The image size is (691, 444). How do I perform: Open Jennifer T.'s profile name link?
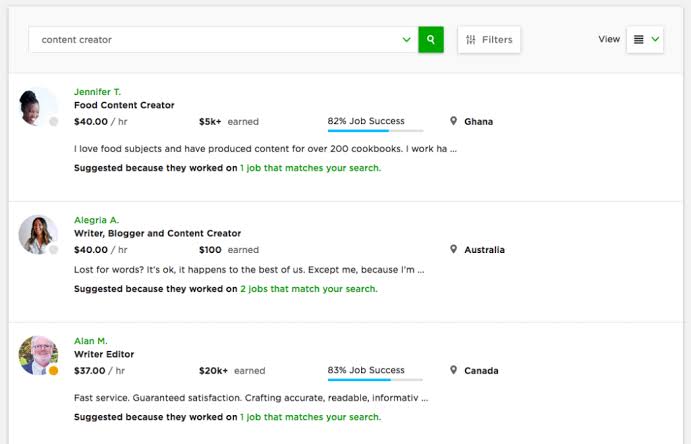[97, 92]
